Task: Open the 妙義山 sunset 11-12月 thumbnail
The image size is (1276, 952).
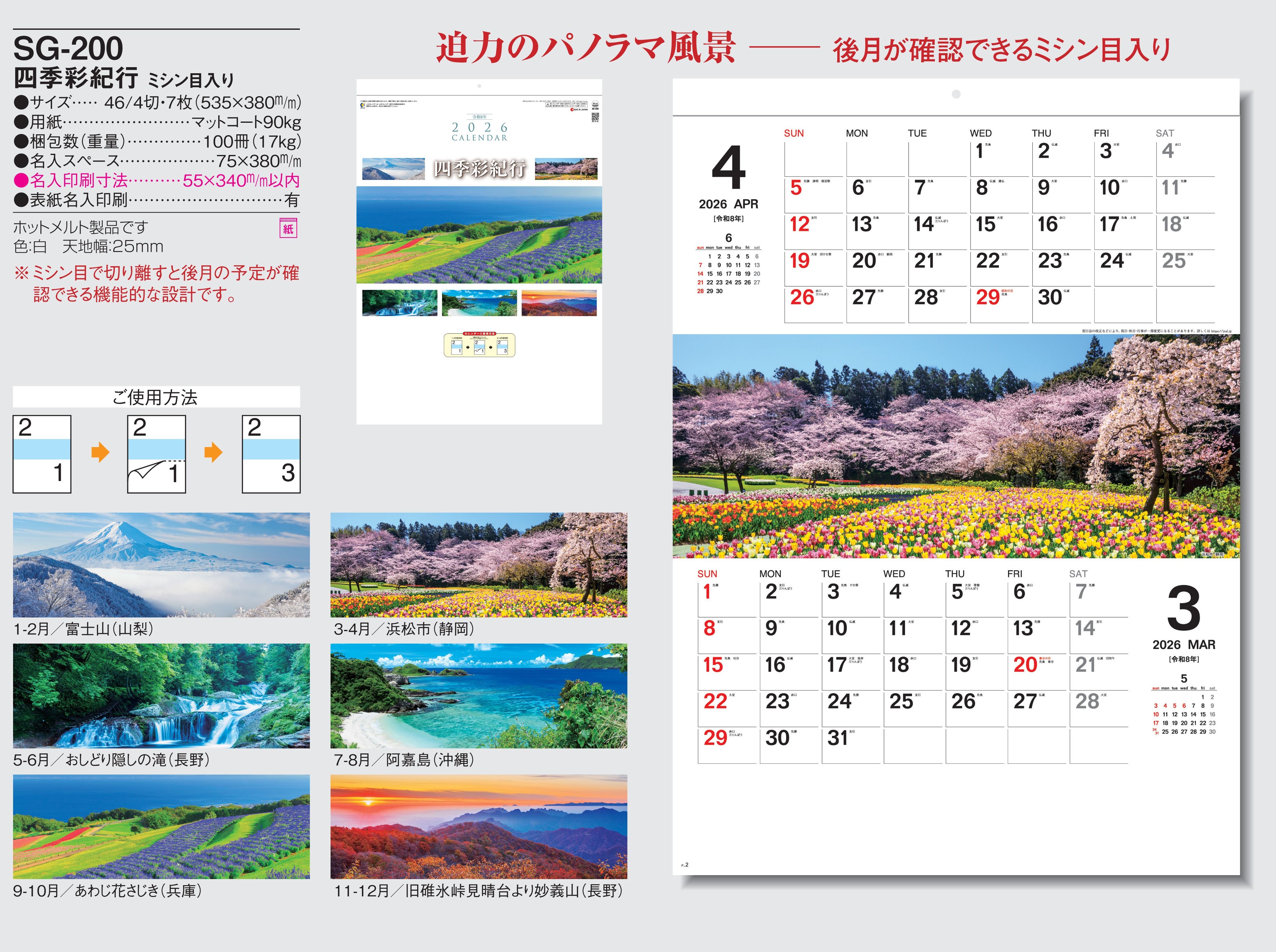Action: click(x=479, y=827)
